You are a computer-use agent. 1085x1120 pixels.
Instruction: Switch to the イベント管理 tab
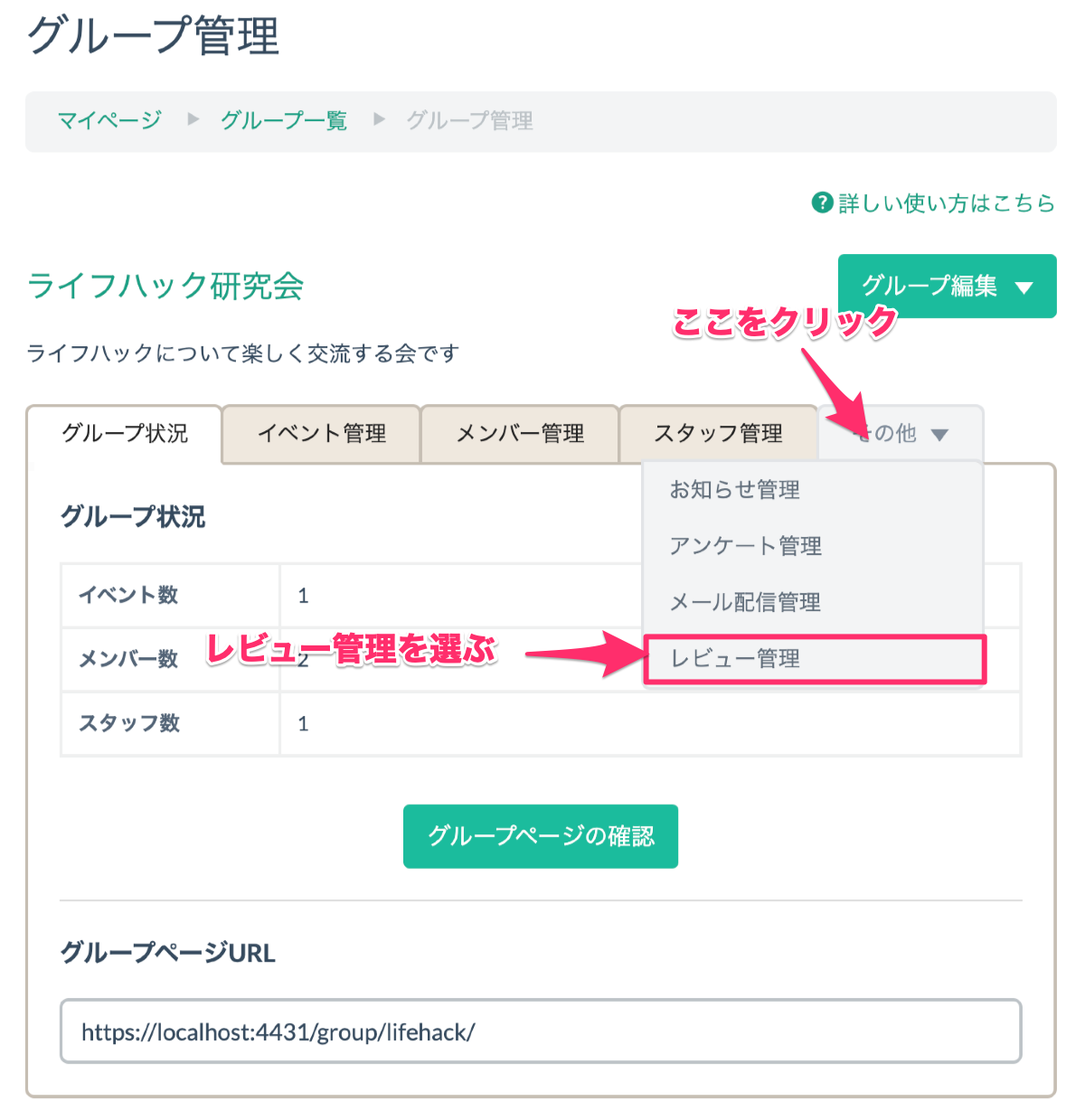tap(322, 434)
